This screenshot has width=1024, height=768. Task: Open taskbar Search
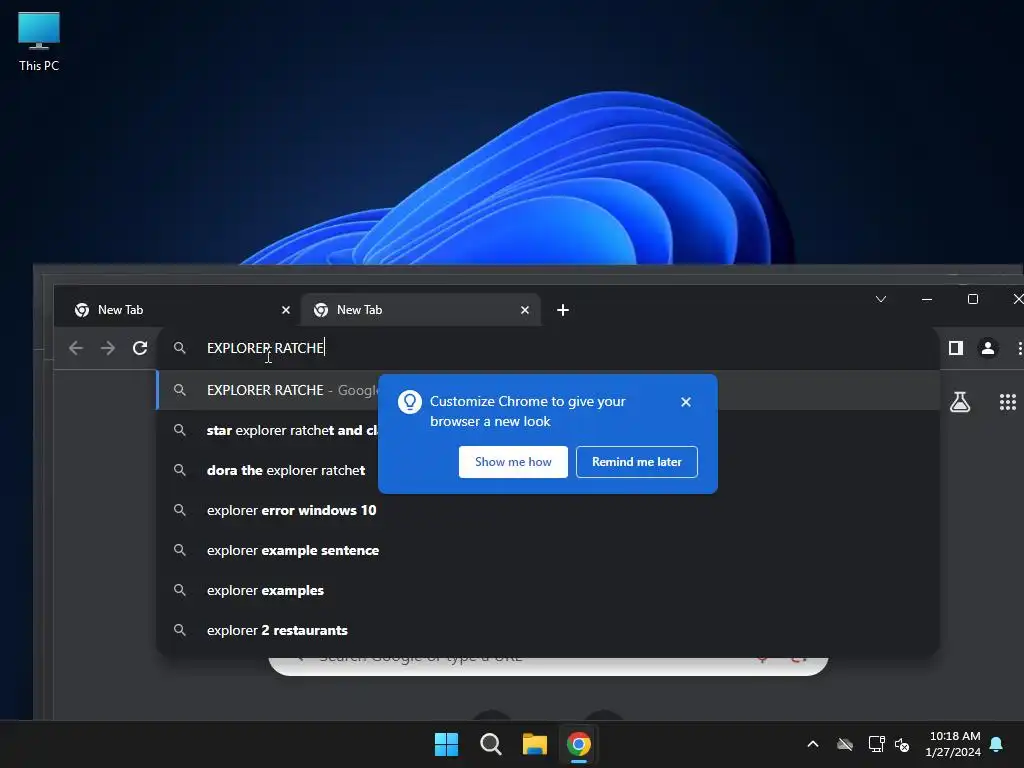click(490, 744)
